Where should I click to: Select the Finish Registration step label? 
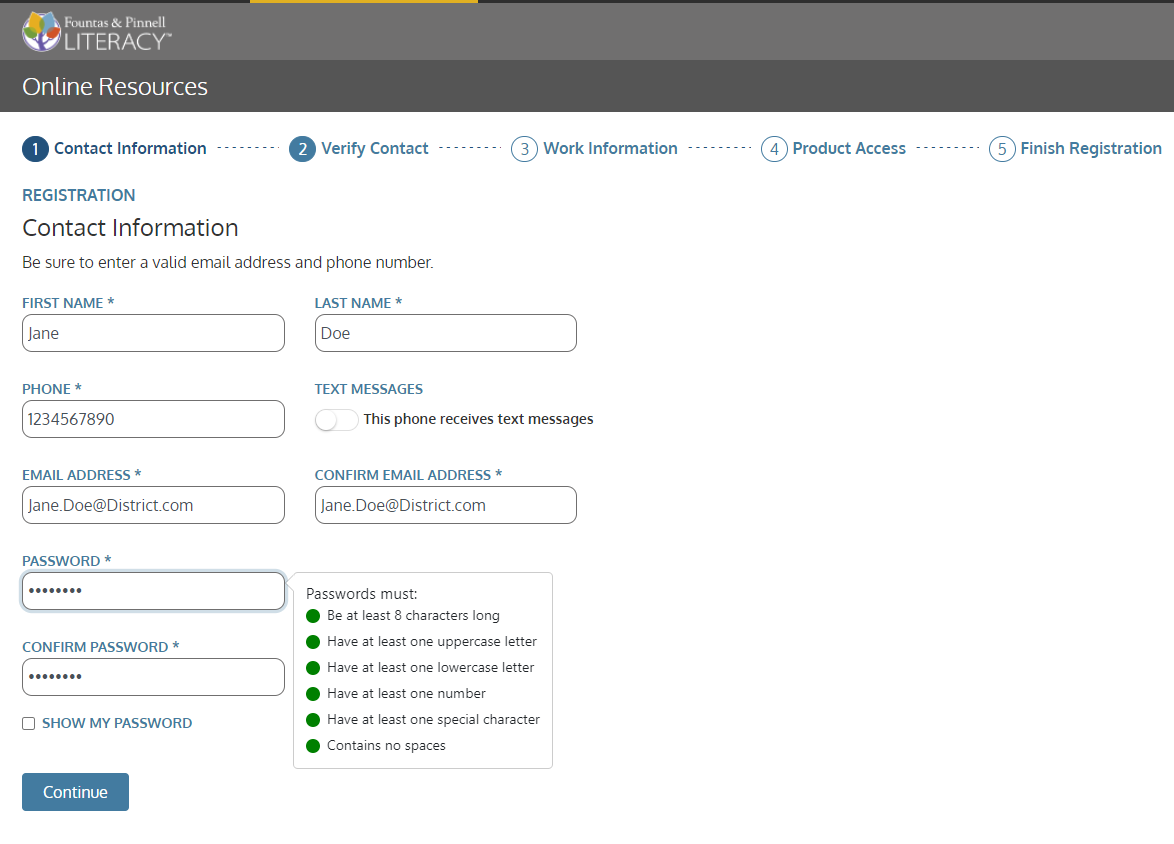point(1090,149)
